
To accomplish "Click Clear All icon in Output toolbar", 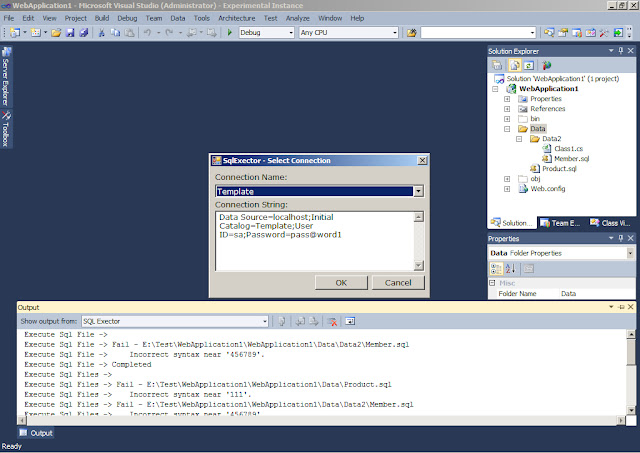I will (332, 322).
